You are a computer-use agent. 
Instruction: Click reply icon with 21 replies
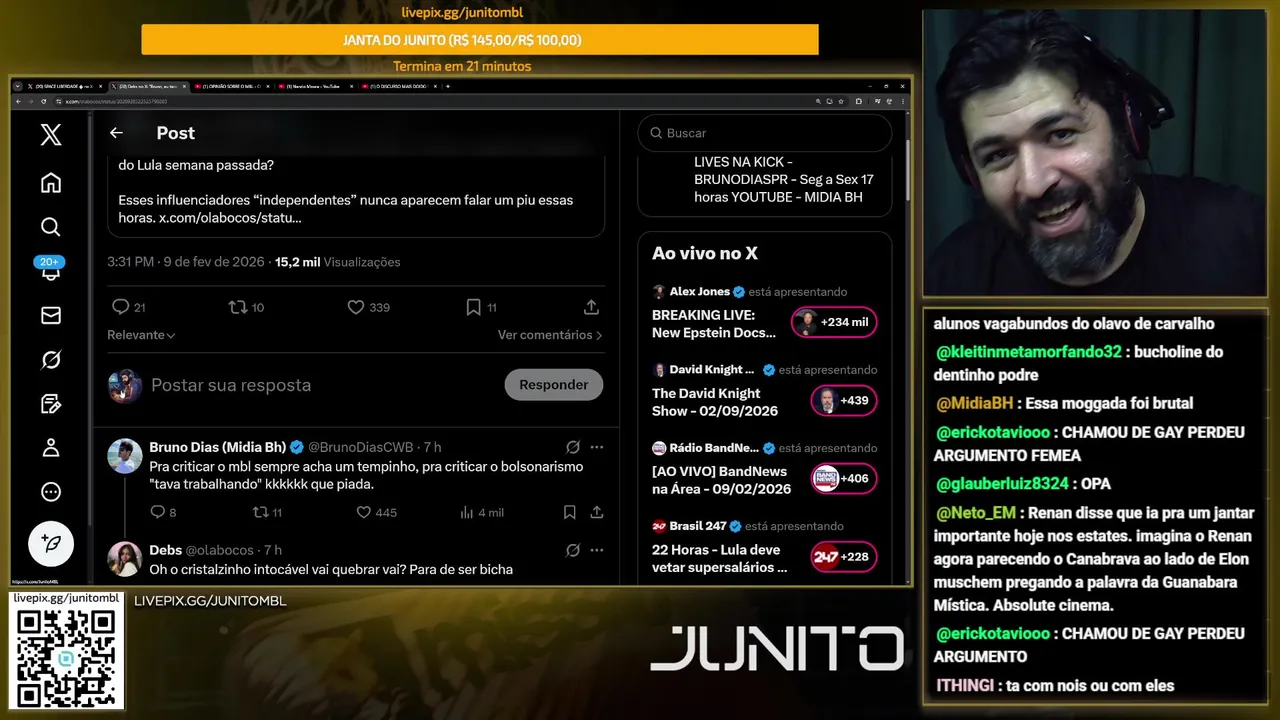coord(128,307)
